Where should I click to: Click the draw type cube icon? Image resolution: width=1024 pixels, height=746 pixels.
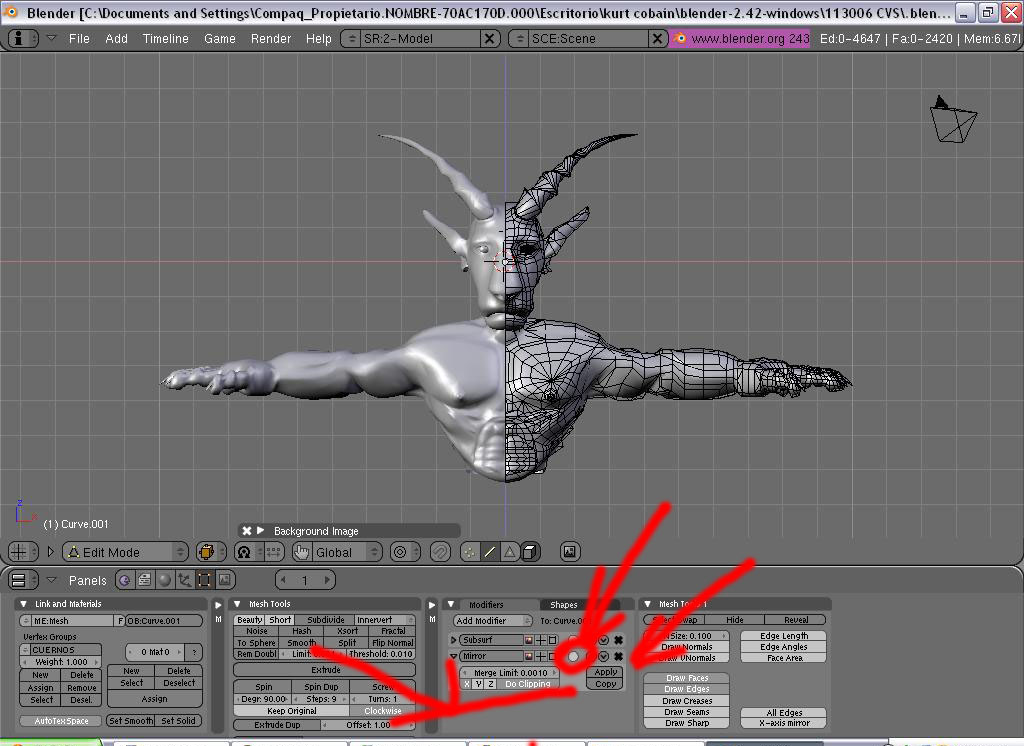[x=207, y=552]
